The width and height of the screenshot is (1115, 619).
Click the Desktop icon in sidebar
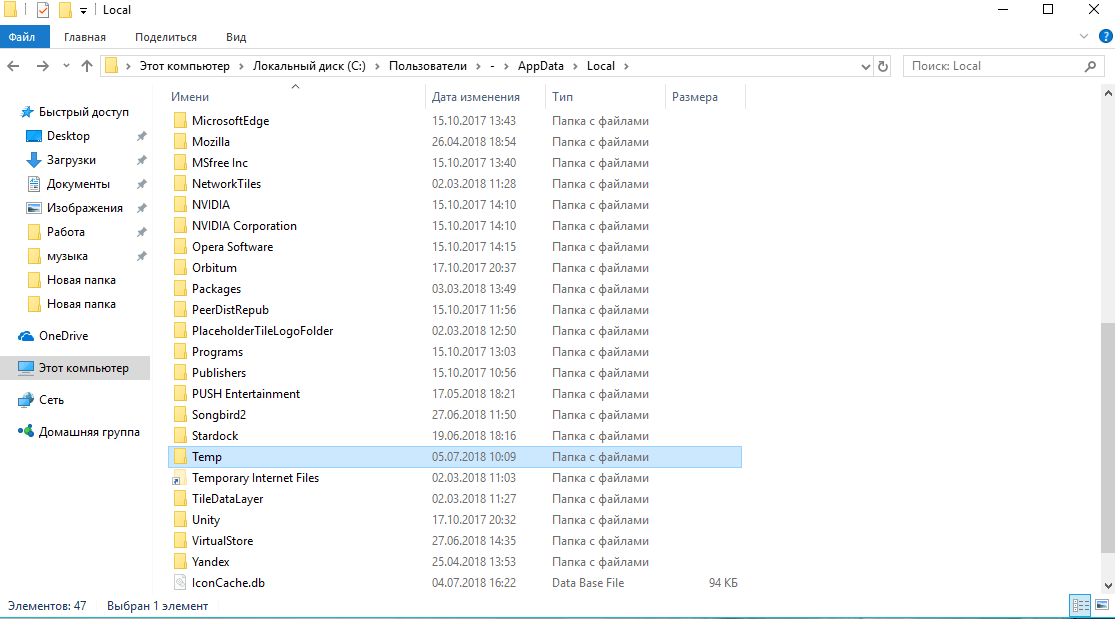pos(33,136)
